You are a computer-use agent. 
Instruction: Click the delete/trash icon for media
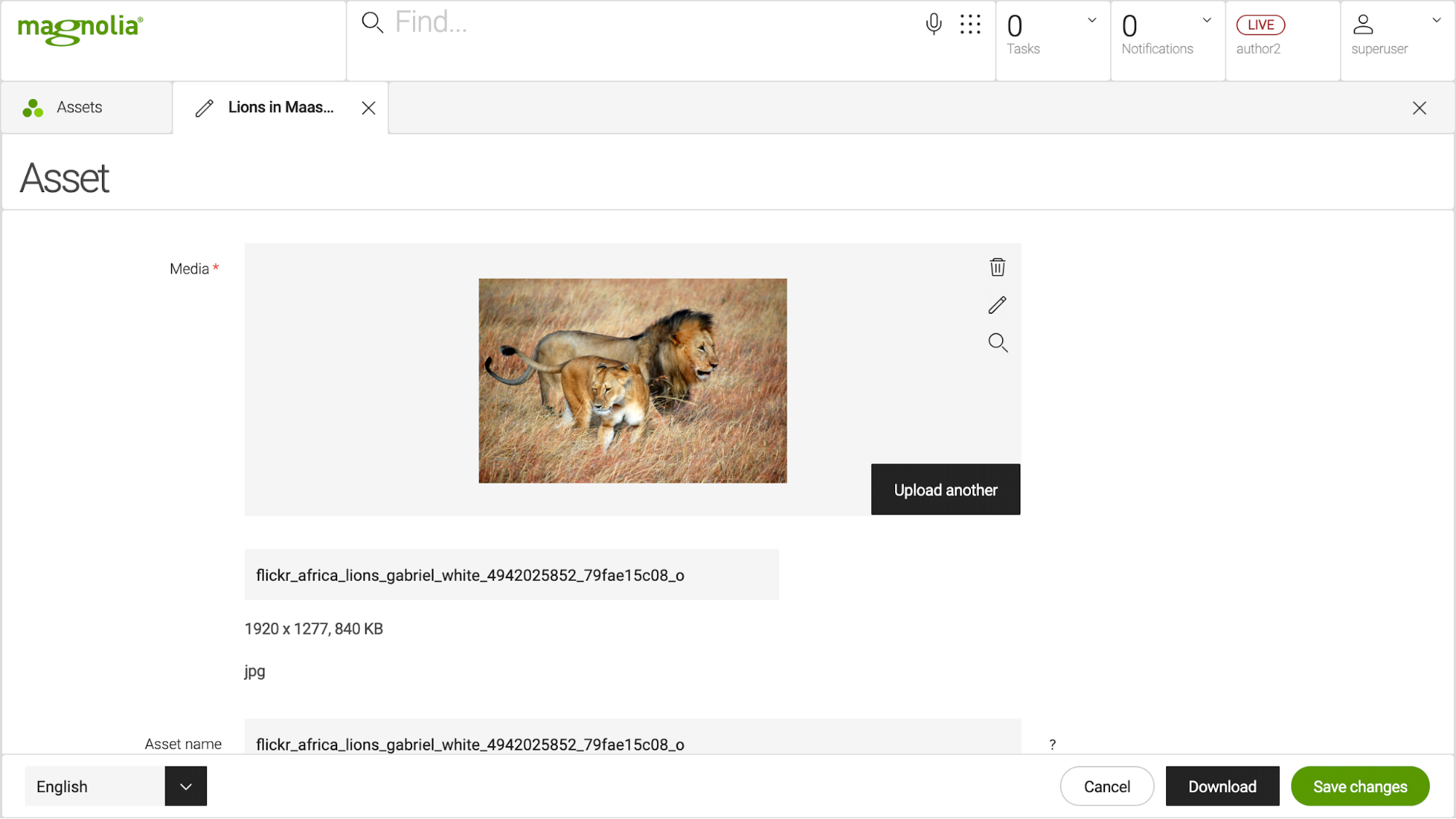(997, 266)
